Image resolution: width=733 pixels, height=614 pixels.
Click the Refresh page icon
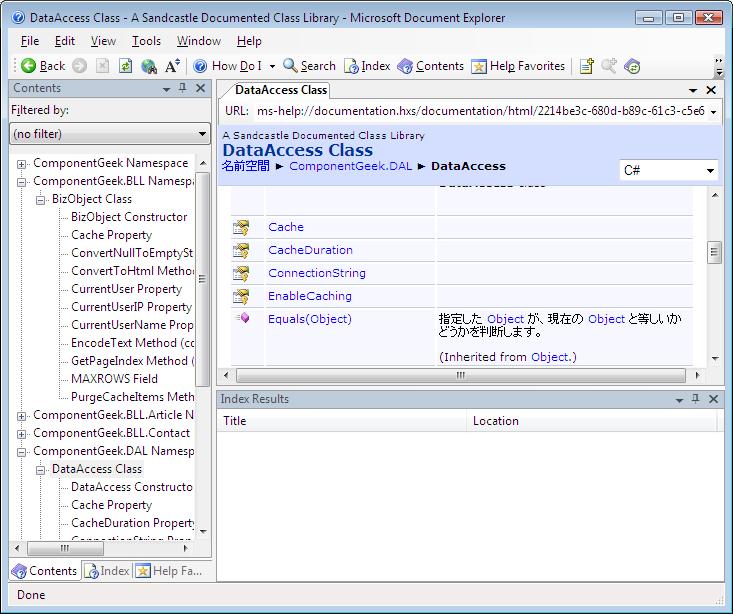click(x=125, y=66)
